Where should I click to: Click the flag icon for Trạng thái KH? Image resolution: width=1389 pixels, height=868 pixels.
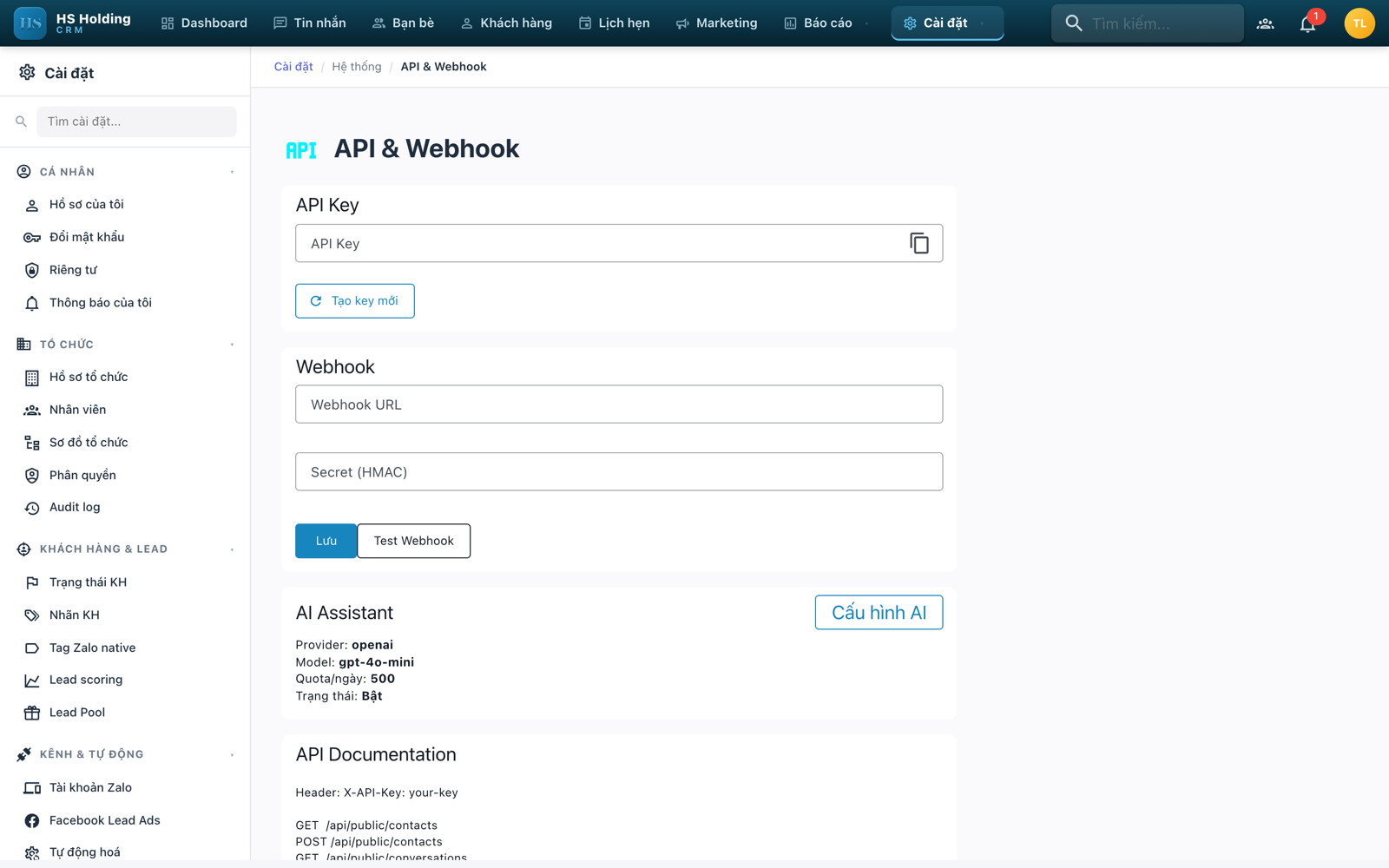click(x=32, y=582)
